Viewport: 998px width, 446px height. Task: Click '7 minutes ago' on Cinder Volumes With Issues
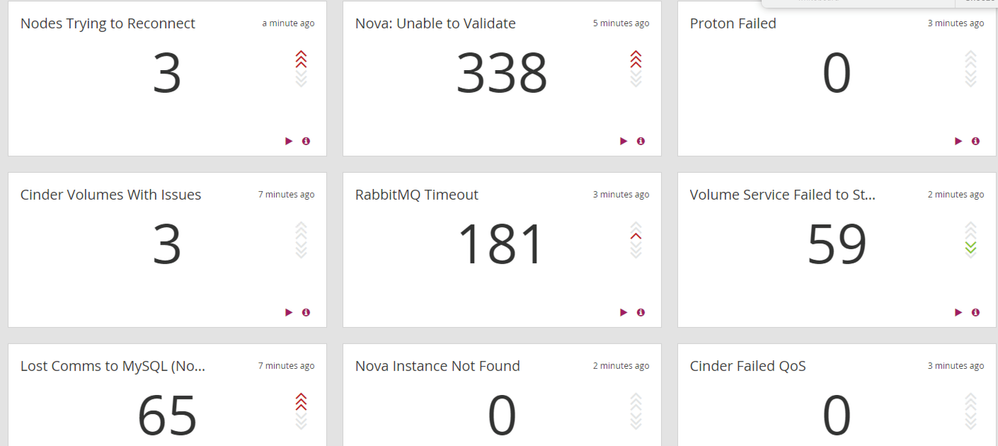286,195
